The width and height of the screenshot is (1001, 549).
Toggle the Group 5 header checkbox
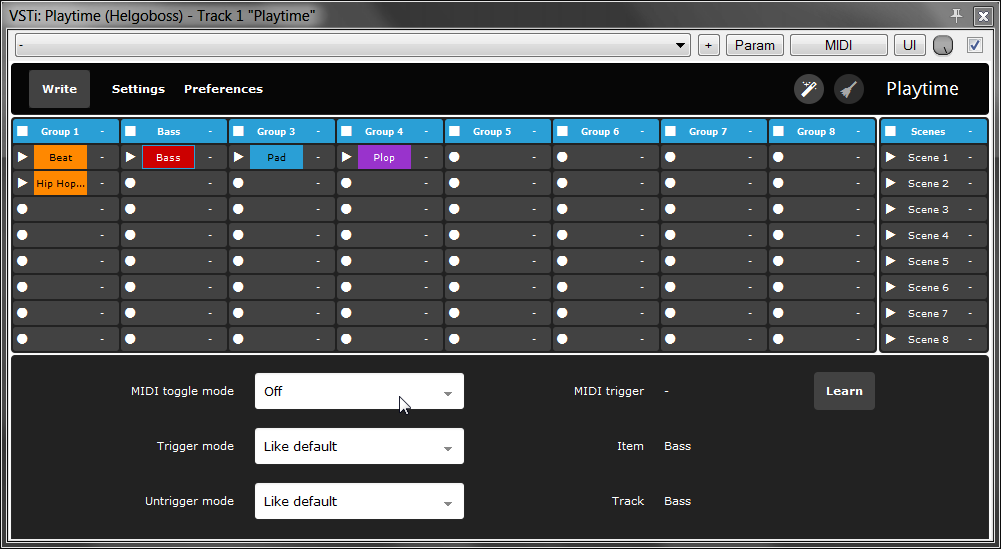[x=455, y=131]
